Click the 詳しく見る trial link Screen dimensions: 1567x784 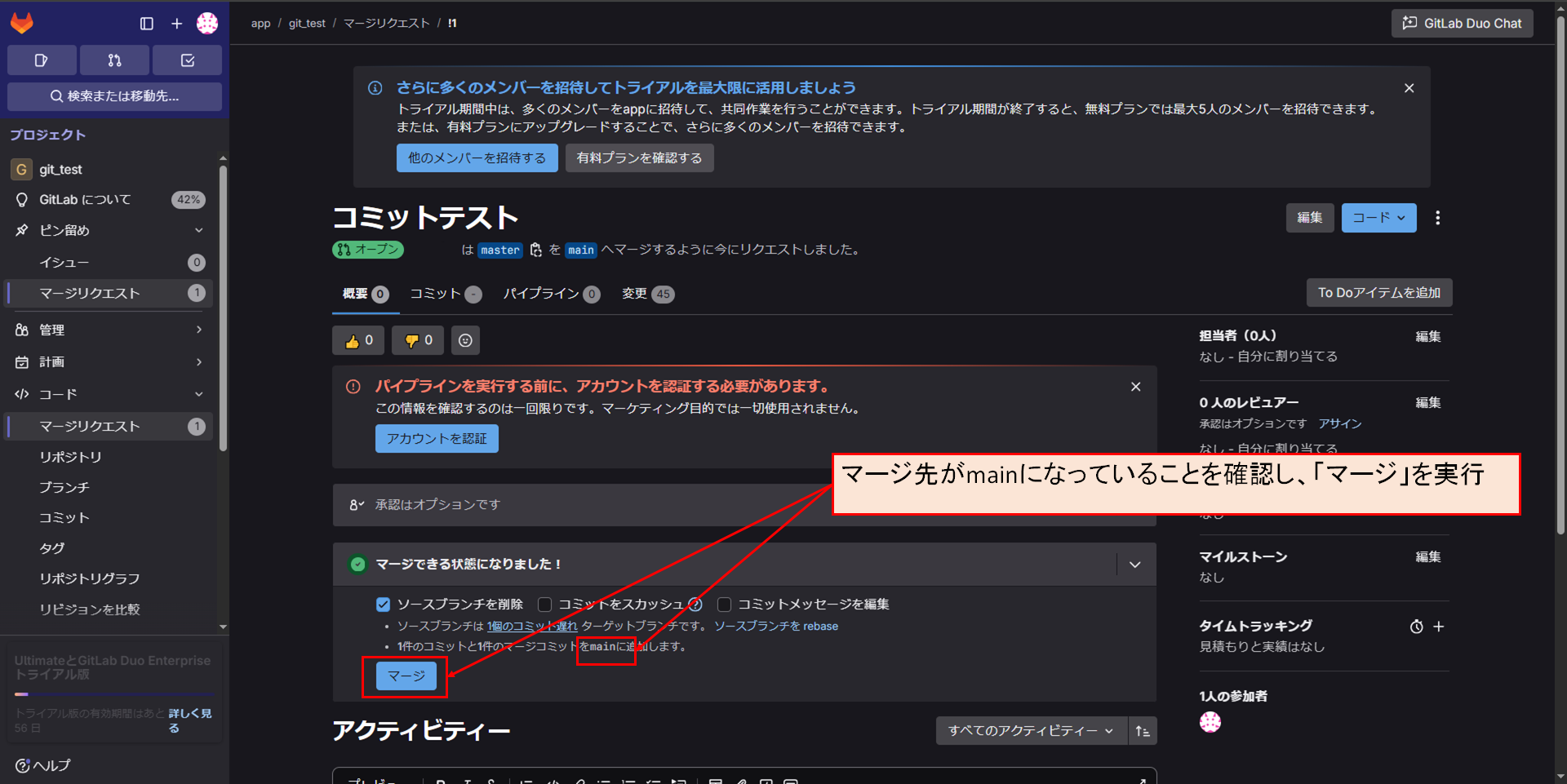189,720
